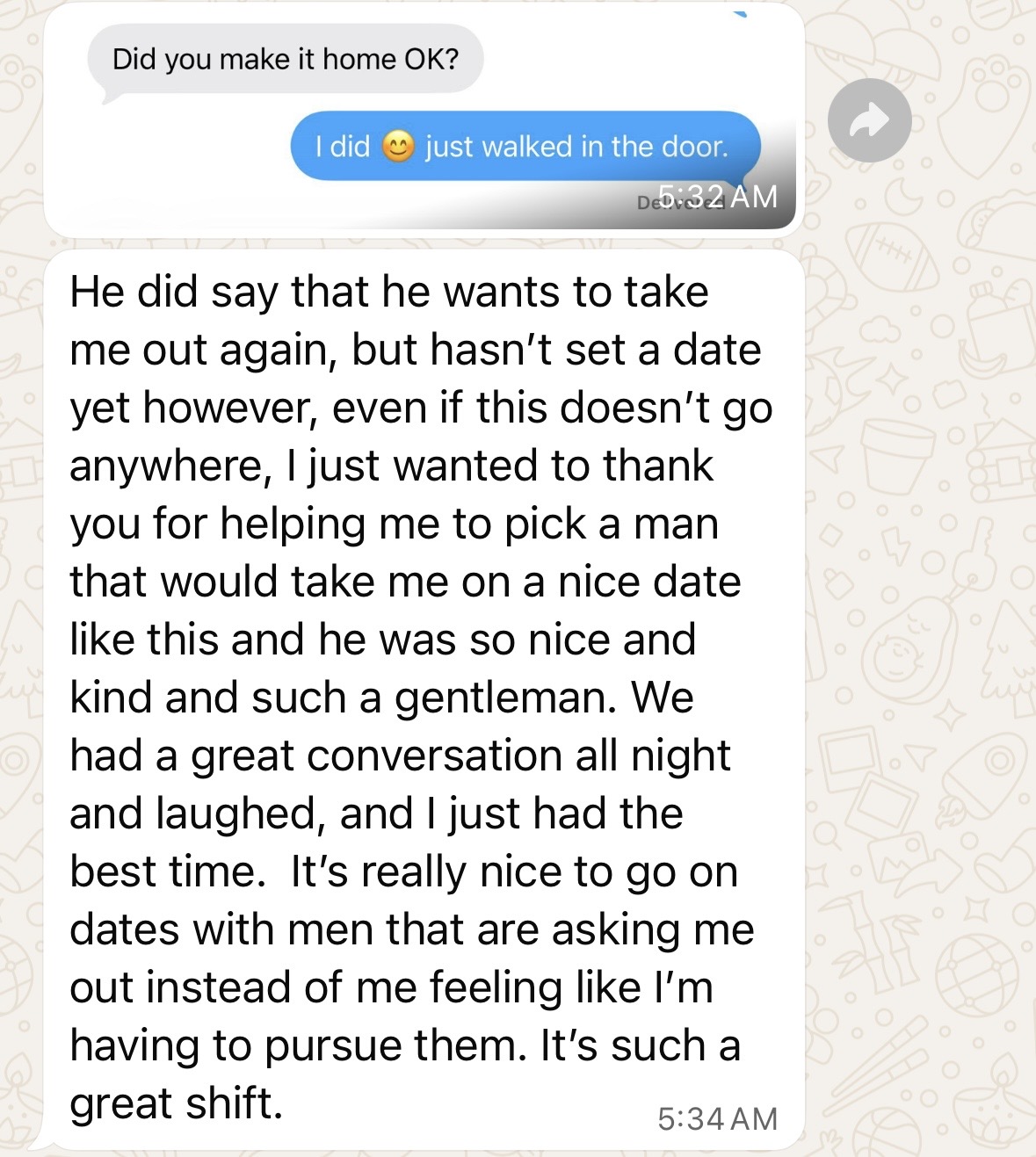Viewport: 1036px width, 1157px height.
Task: Tap the 'Did you make it home OK?' bubble
Action: (x=285, y=59)
